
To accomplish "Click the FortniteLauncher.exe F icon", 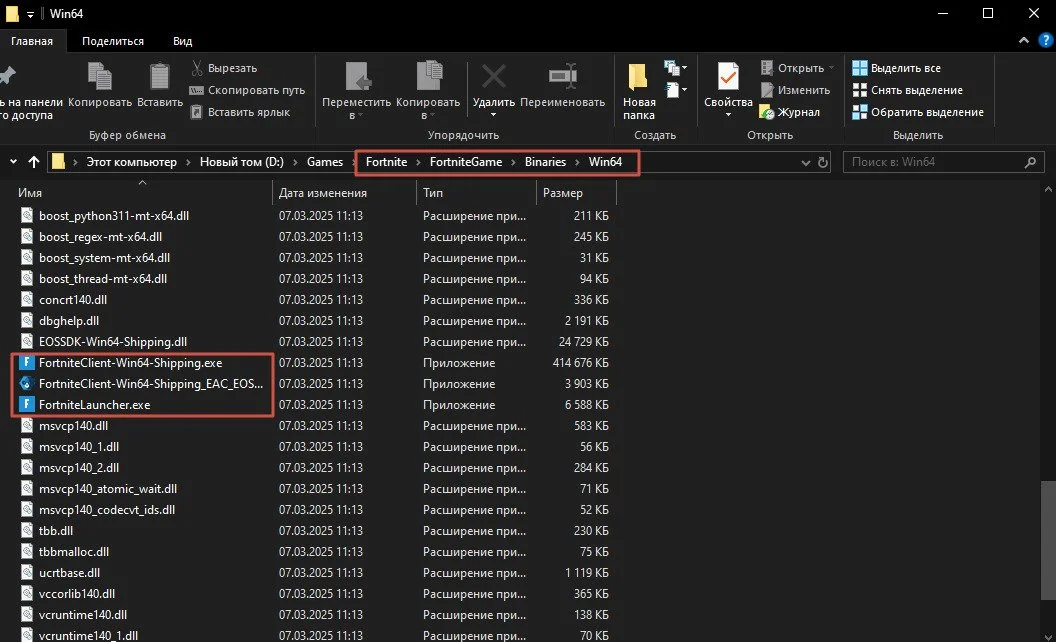I will tap(26, 405).
